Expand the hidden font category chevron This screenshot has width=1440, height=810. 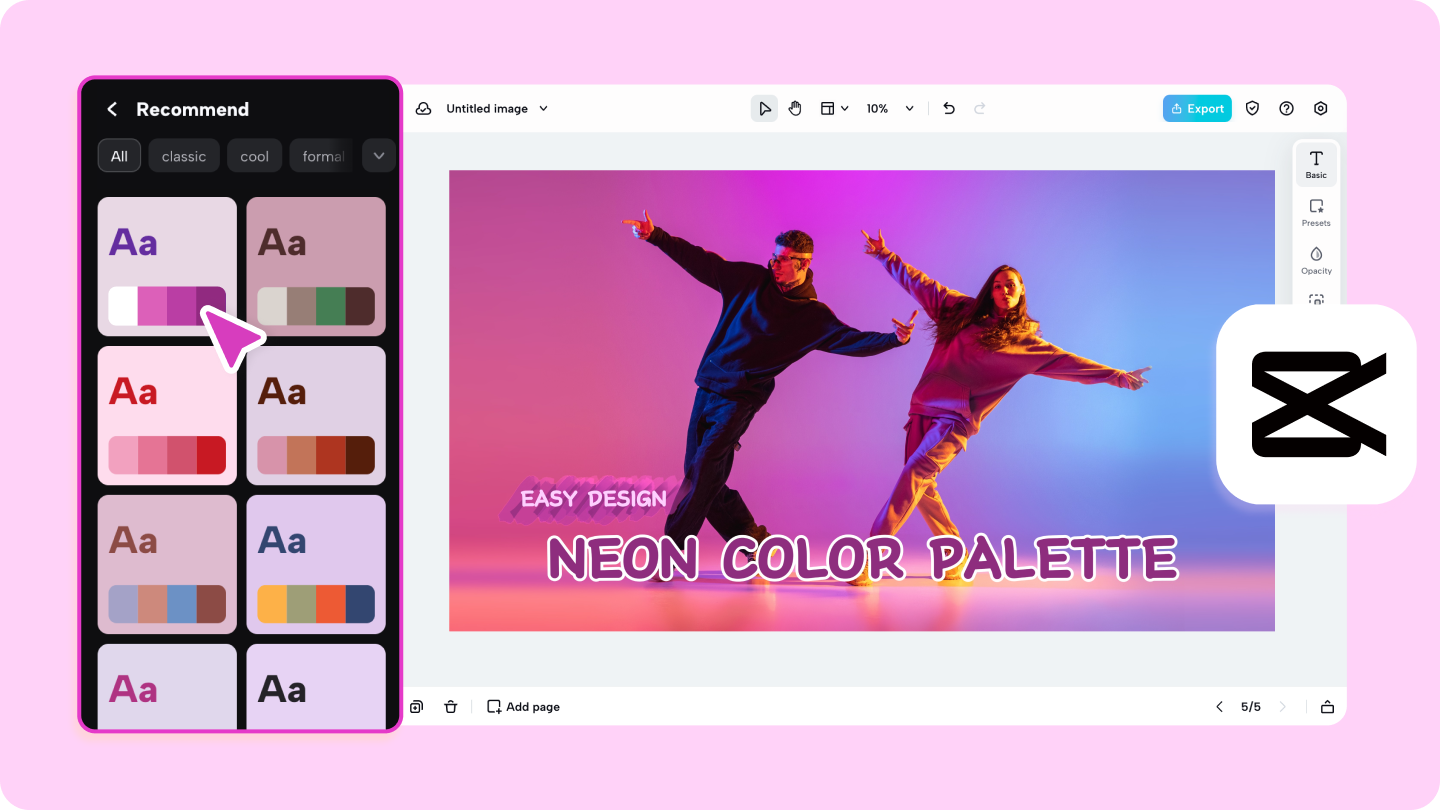point(378,156)
